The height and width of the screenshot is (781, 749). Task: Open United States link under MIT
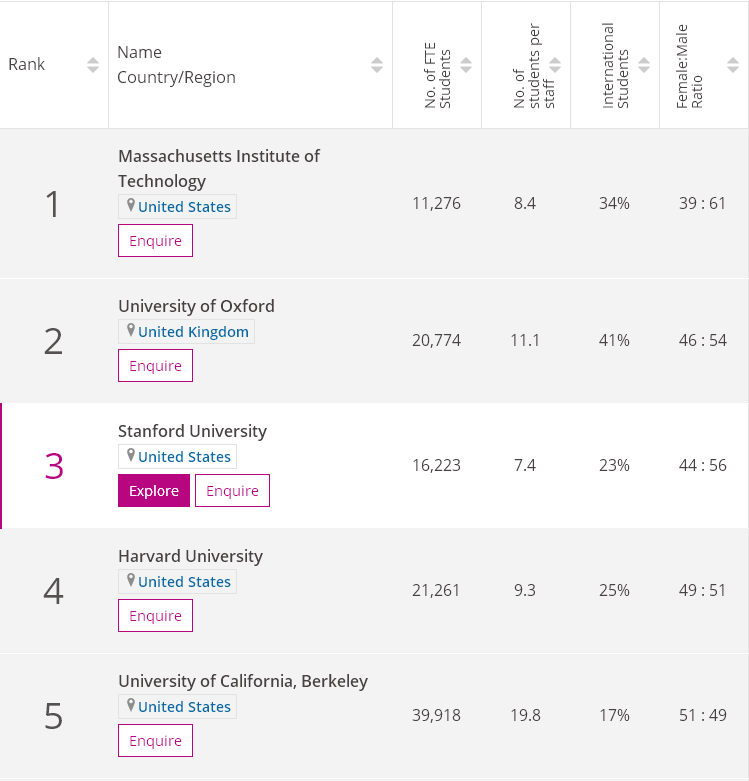click(x=184, y=207)
